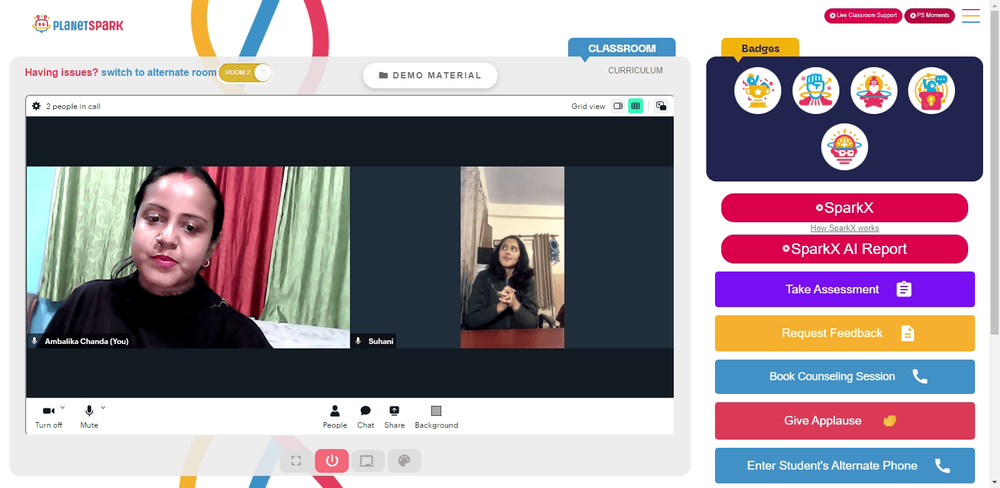Switch to speaker view layout icon

(x=617, y=106)
